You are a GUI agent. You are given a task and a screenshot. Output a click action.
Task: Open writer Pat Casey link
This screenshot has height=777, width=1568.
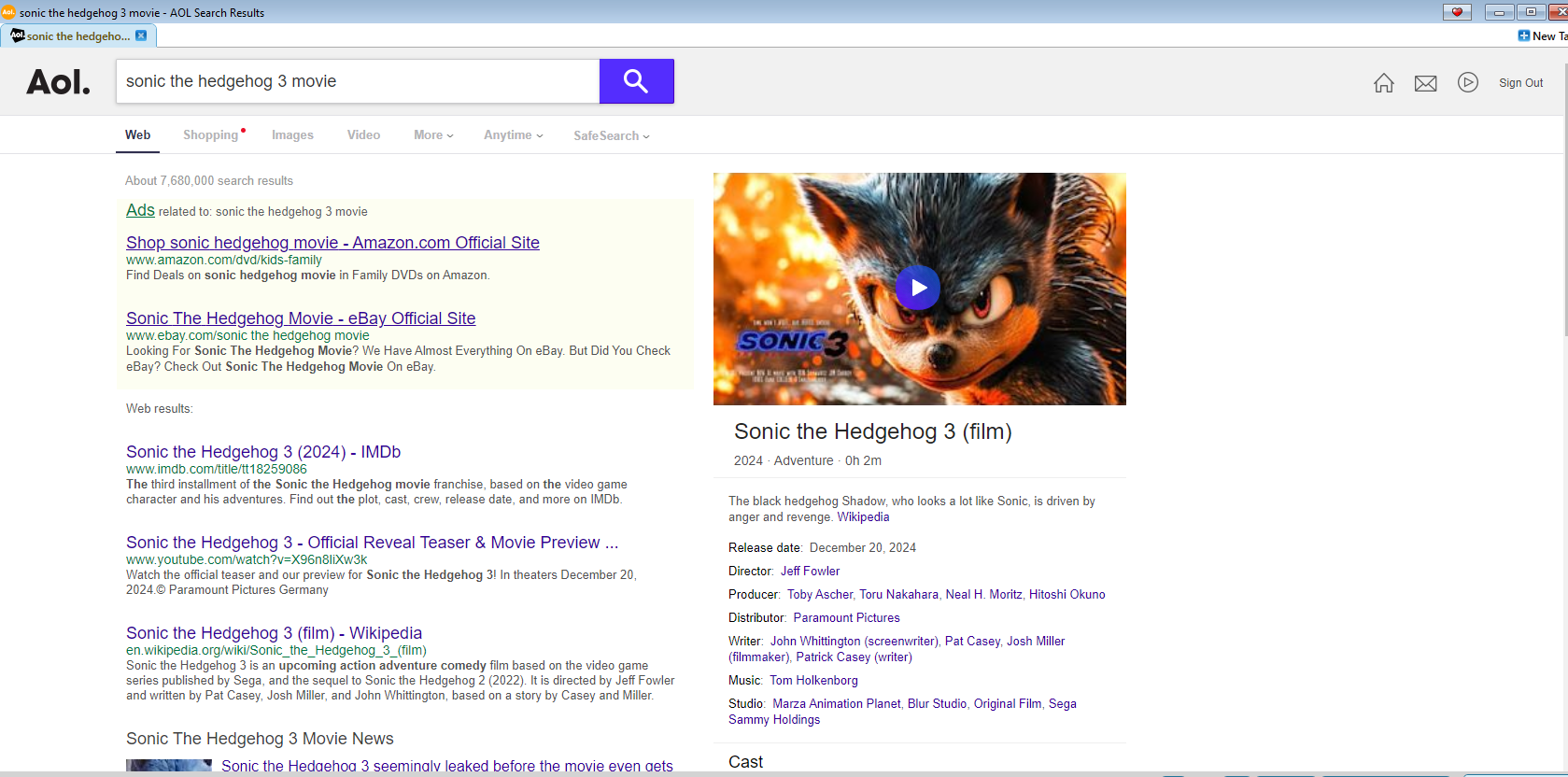(x=972, y=641)
